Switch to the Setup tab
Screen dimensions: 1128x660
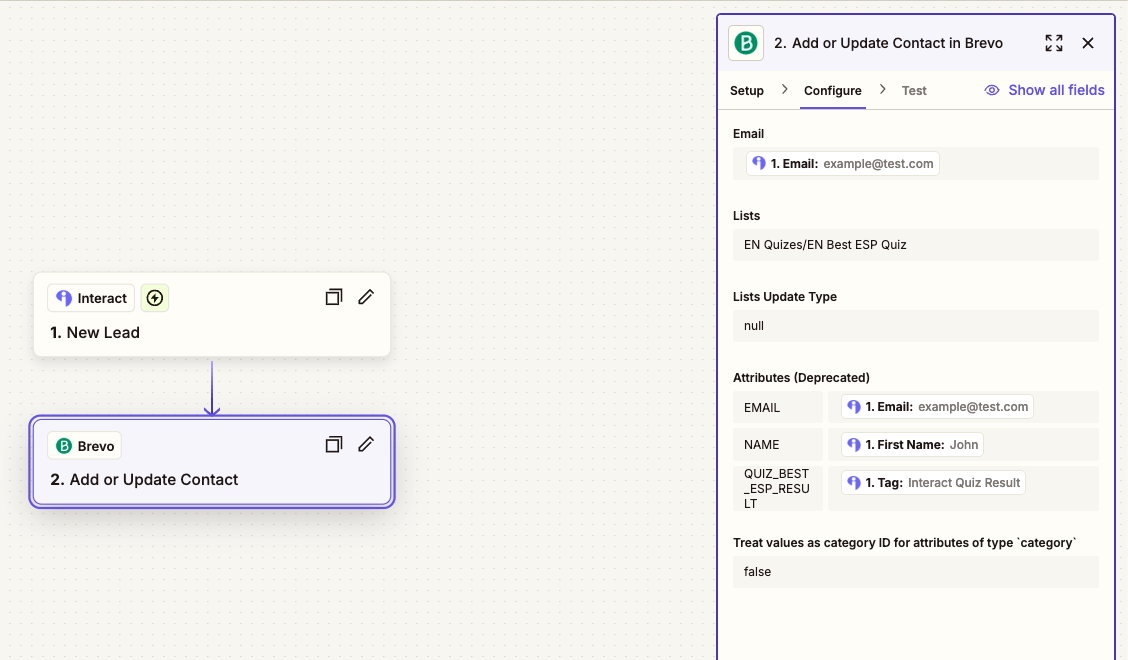[x=747, y=91]
